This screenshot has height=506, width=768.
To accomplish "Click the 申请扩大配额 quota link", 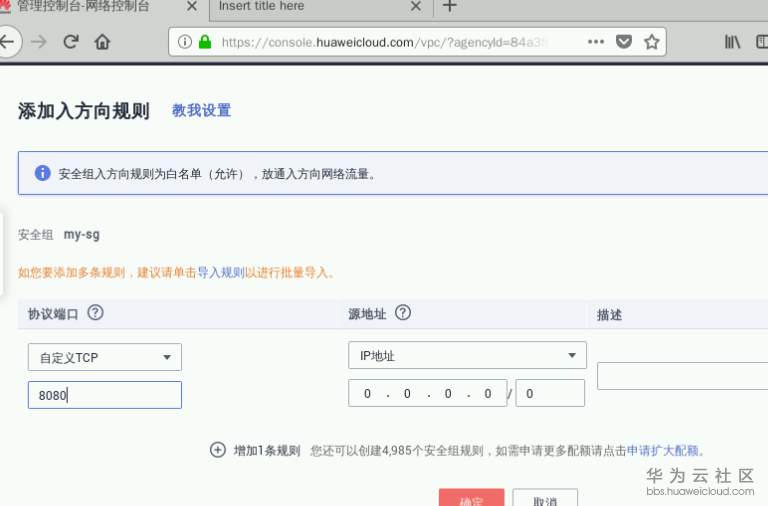I will [663, 450].
